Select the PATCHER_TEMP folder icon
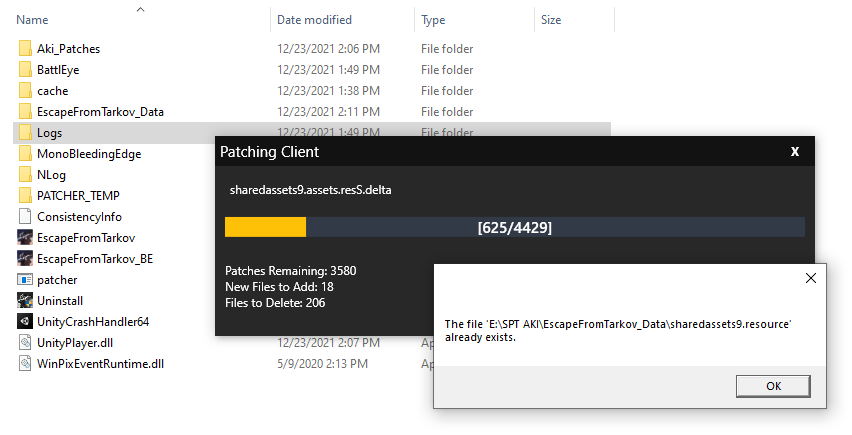The image size is (852, 435). click(25, 196)
